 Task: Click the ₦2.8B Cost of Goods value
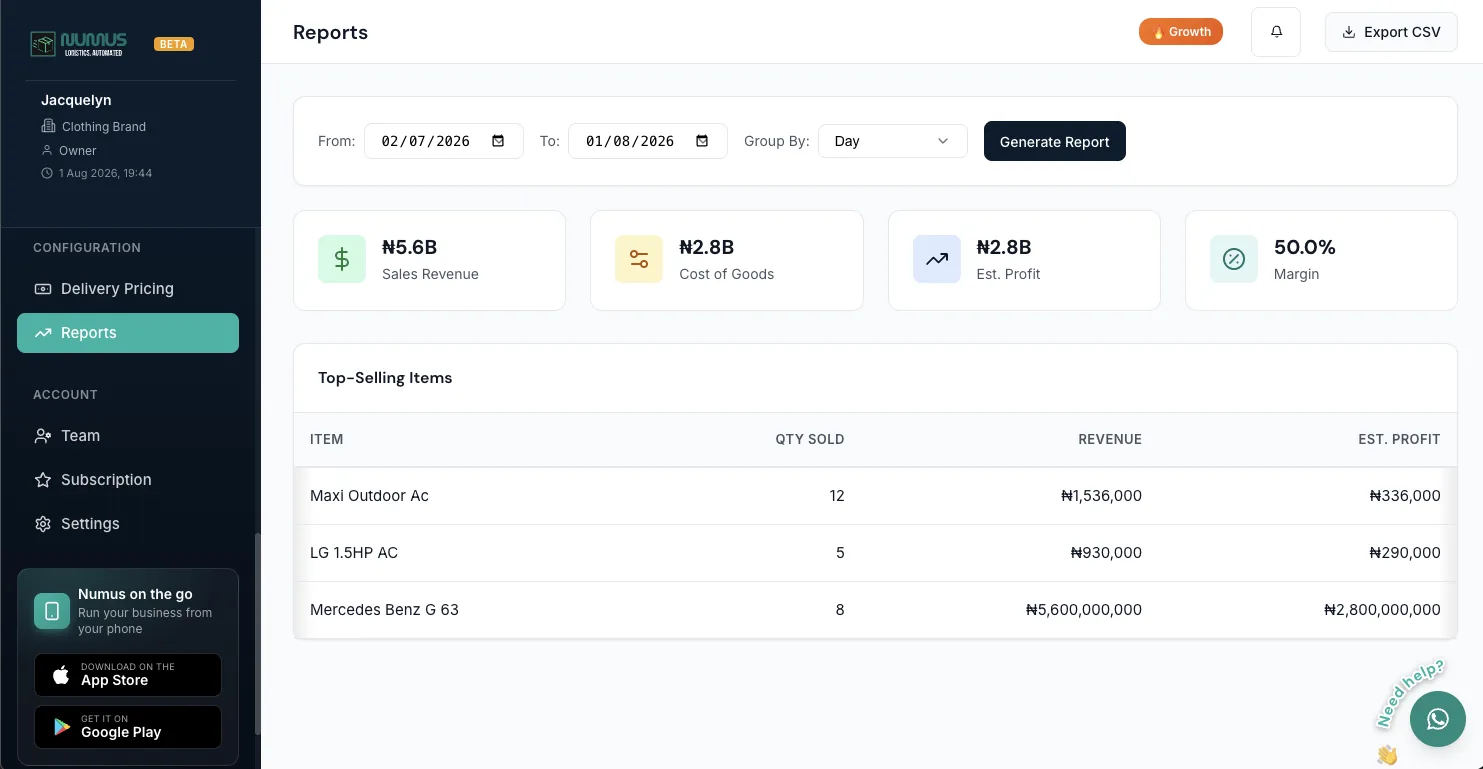pyautogui.click(x=707, y=247)
